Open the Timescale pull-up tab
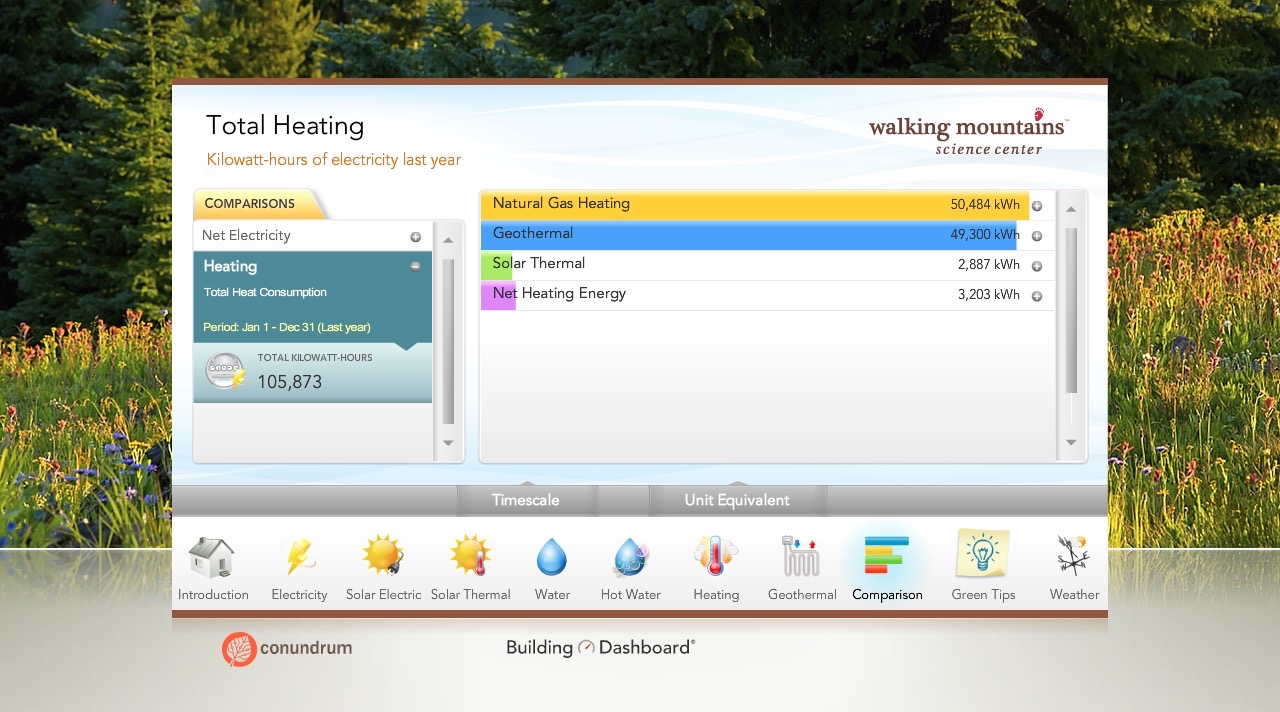The width and height of the screenshot is (1280, 712). pyautogui.click(x=526, y=500)
